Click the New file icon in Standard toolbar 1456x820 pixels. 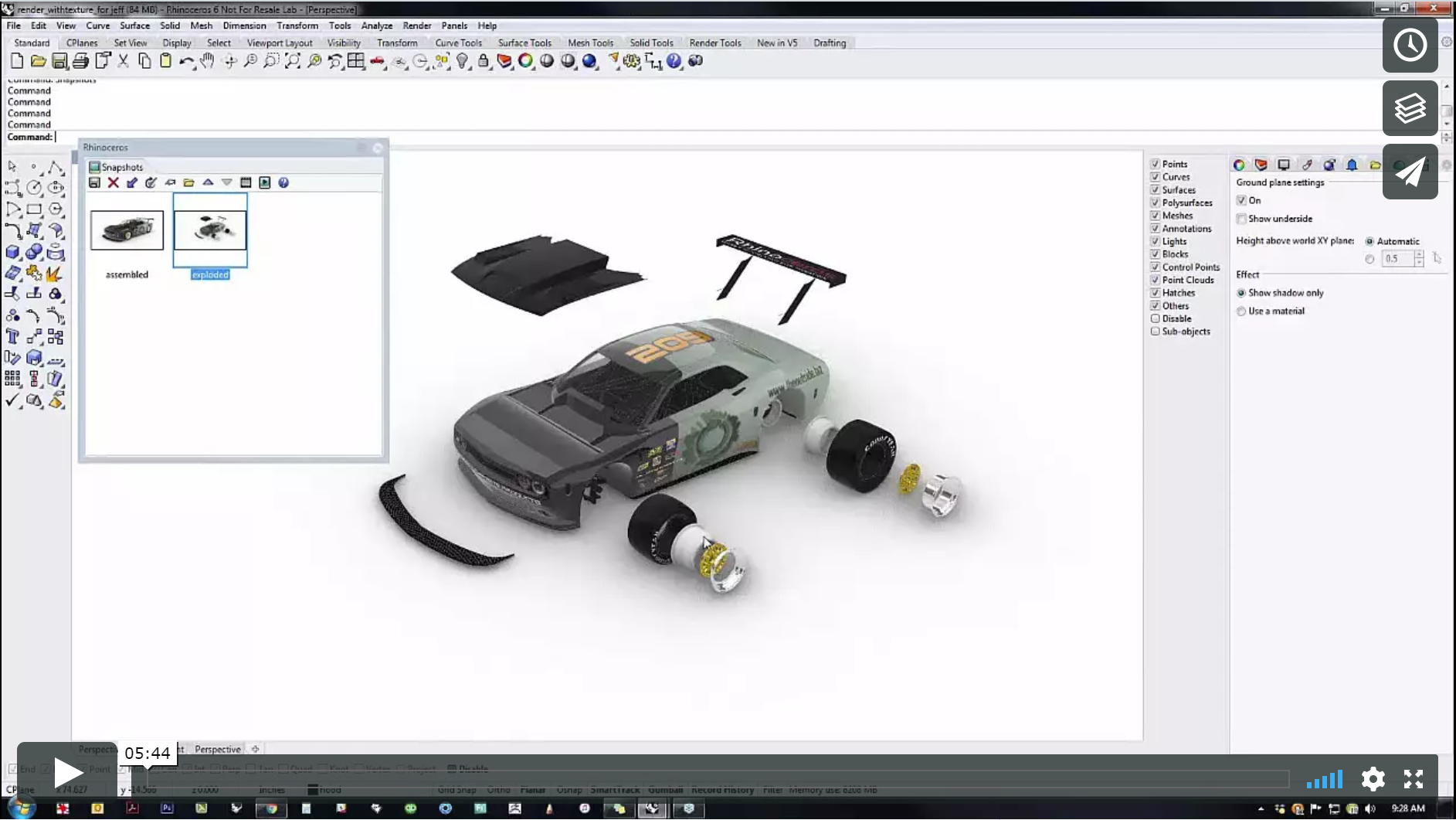(x=17, y=61)
